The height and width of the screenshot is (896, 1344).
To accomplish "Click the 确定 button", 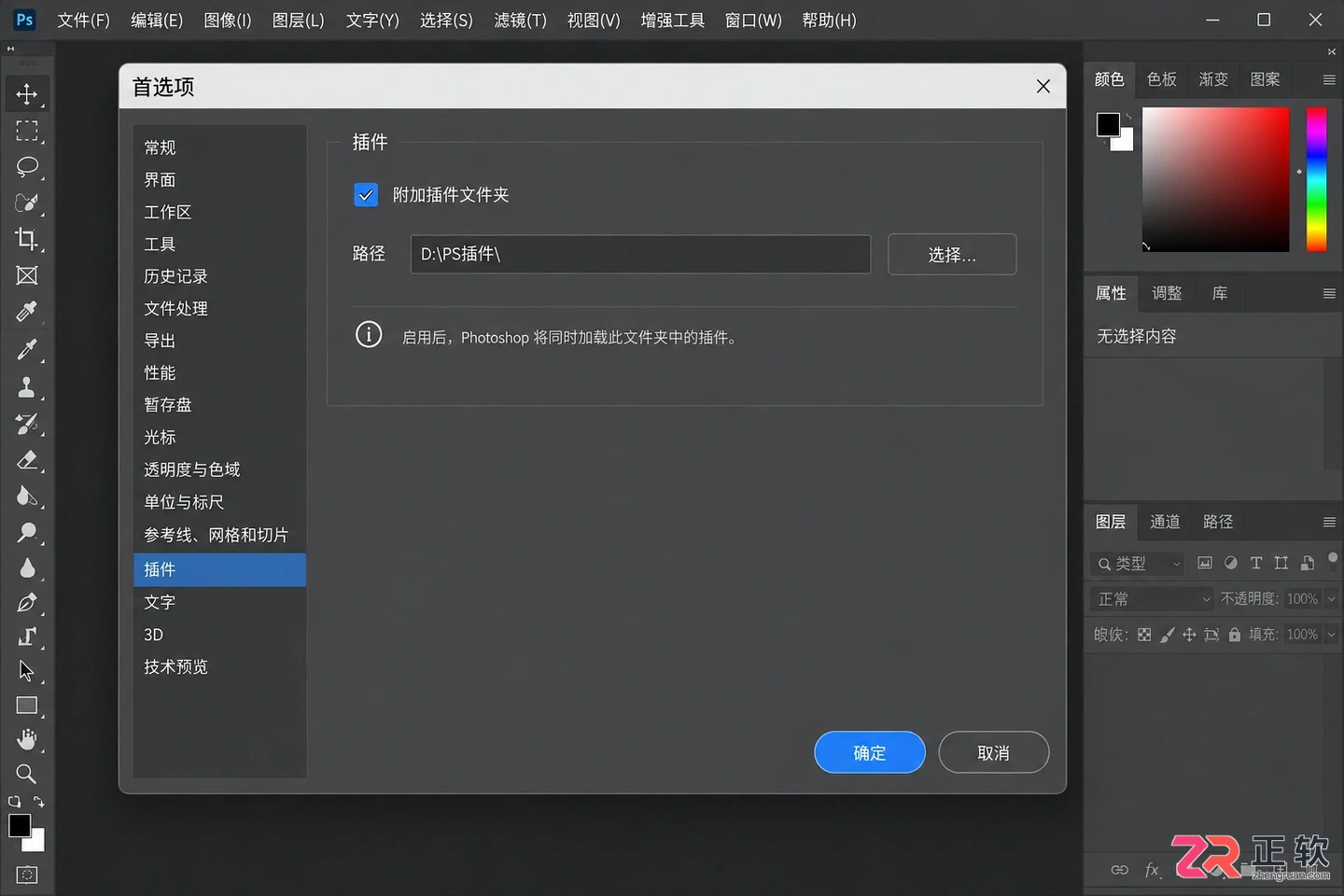I will [x=870, y=752].
